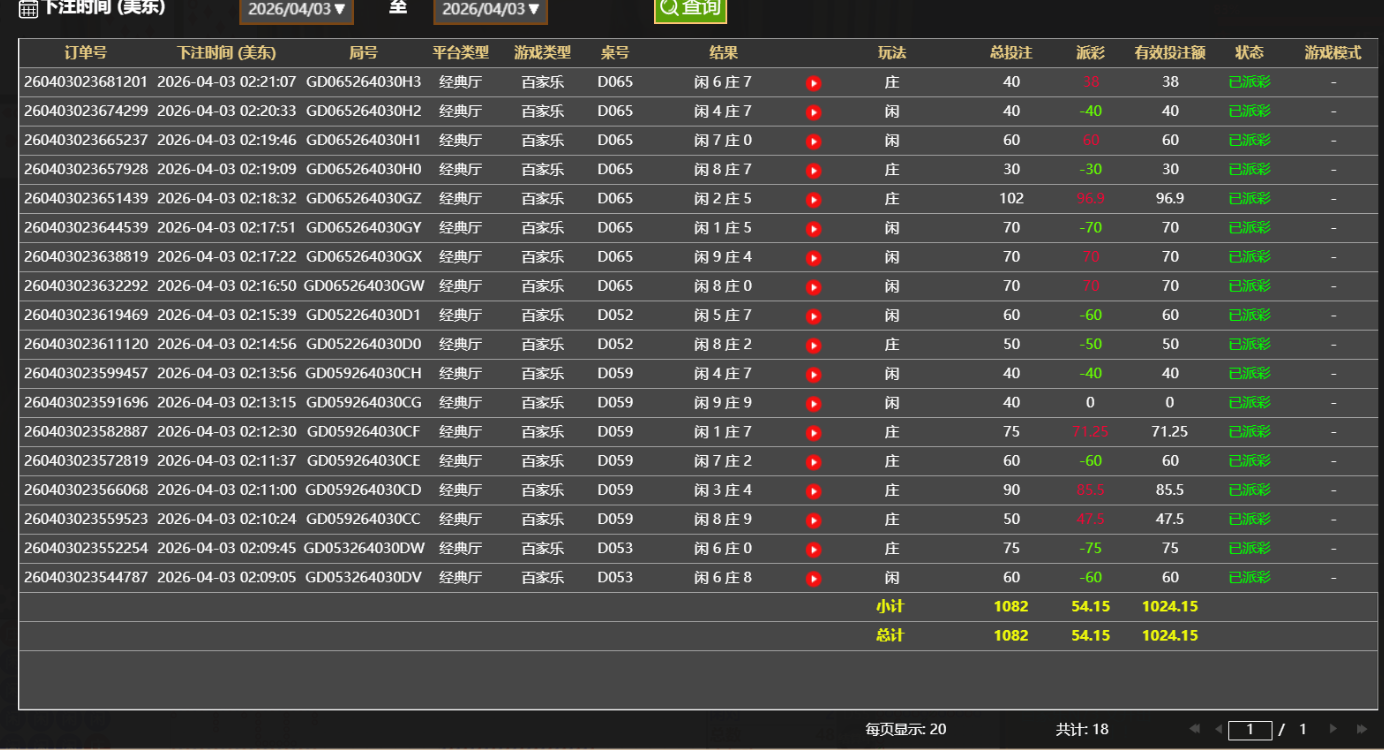Open the start date dropdown 2026/04/03

click(x=296, y=9)
